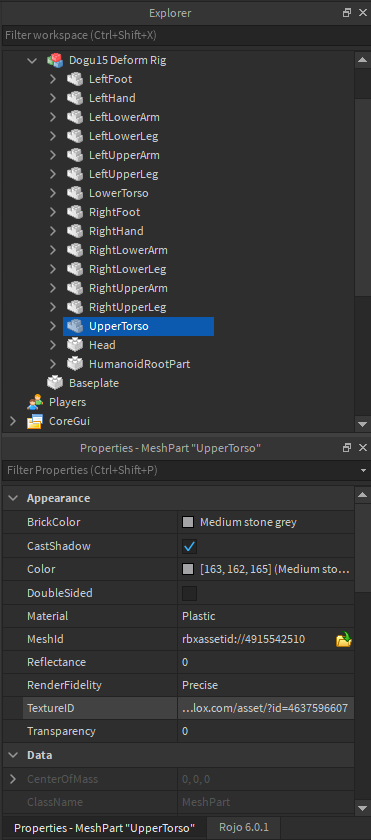Click the LeftUpperArm mesh part icon
Image resolution: width=371 pixels, height=840 pixels.
[x=75, y=155]
